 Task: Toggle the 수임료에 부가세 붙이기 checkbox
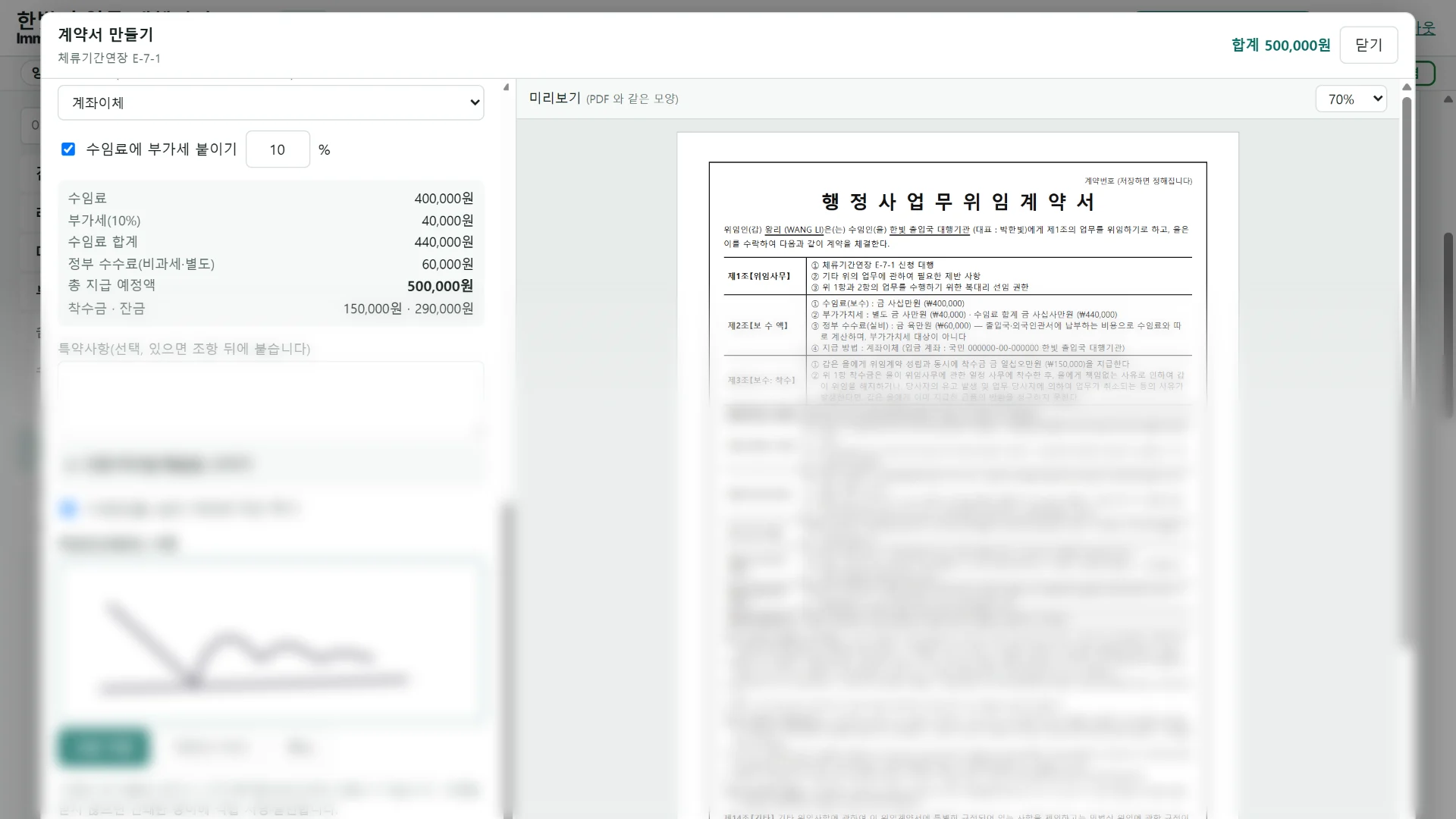[x=68, y=149]
